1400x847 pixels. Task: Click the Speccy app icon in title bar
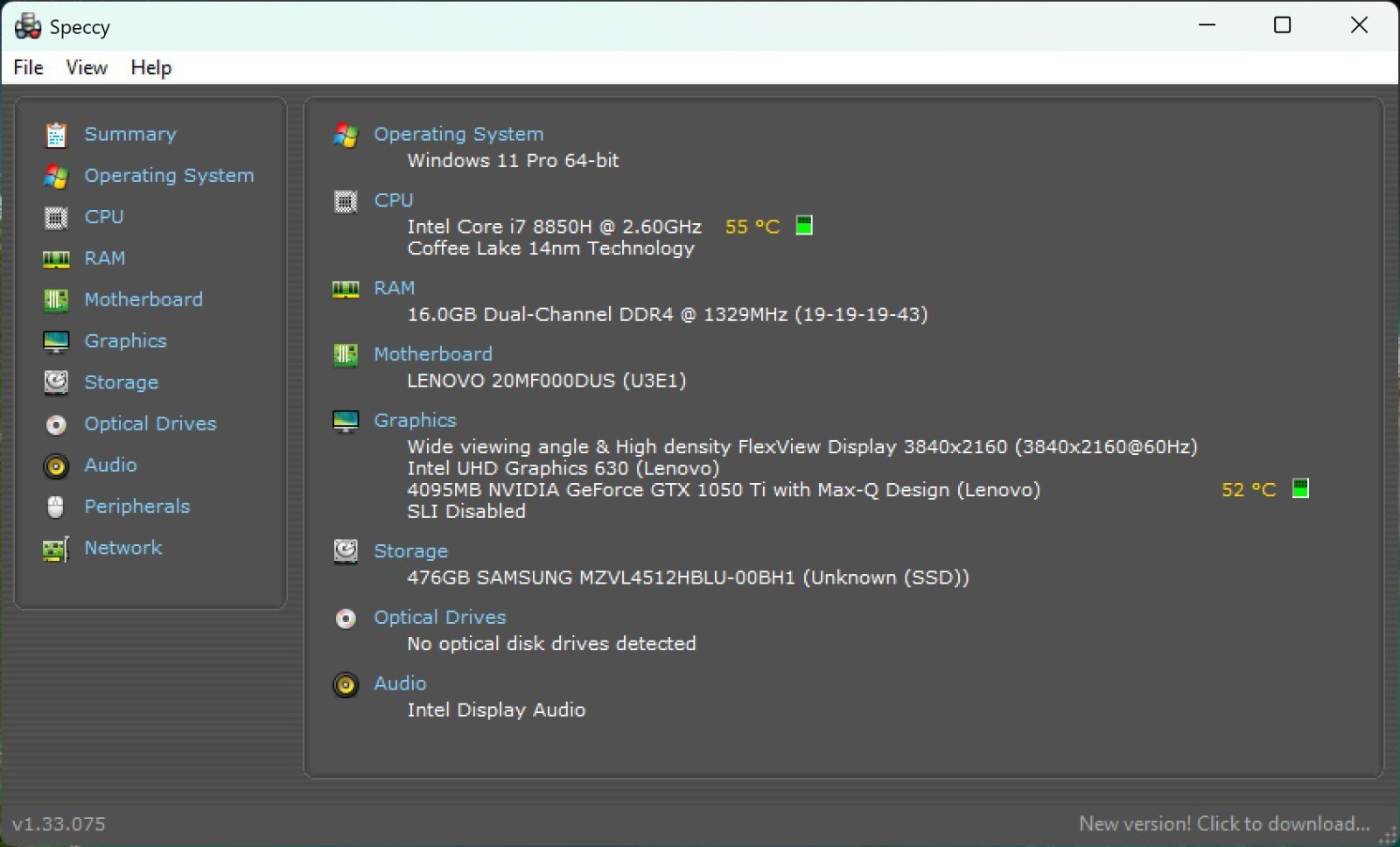click(x=27, y=26)
